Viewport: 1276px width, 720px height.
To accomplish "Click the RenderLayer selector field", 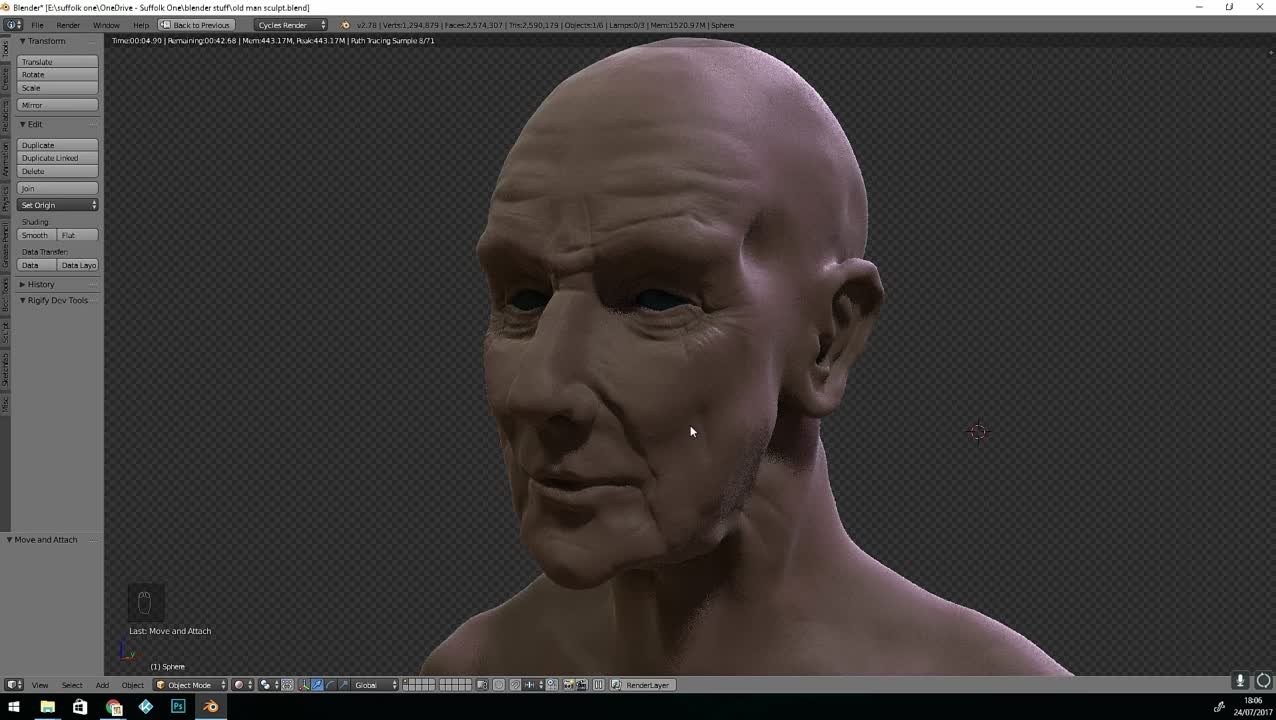I will point(643,685).
